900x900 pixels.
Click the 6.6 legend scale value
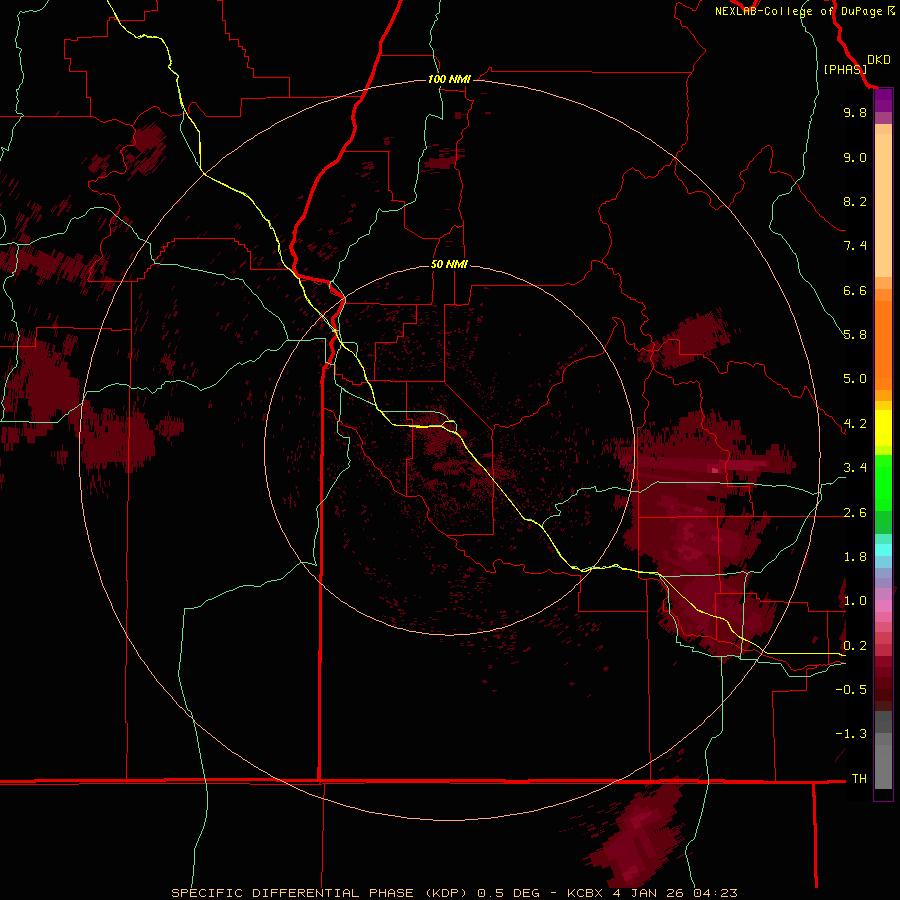(855, 290)
